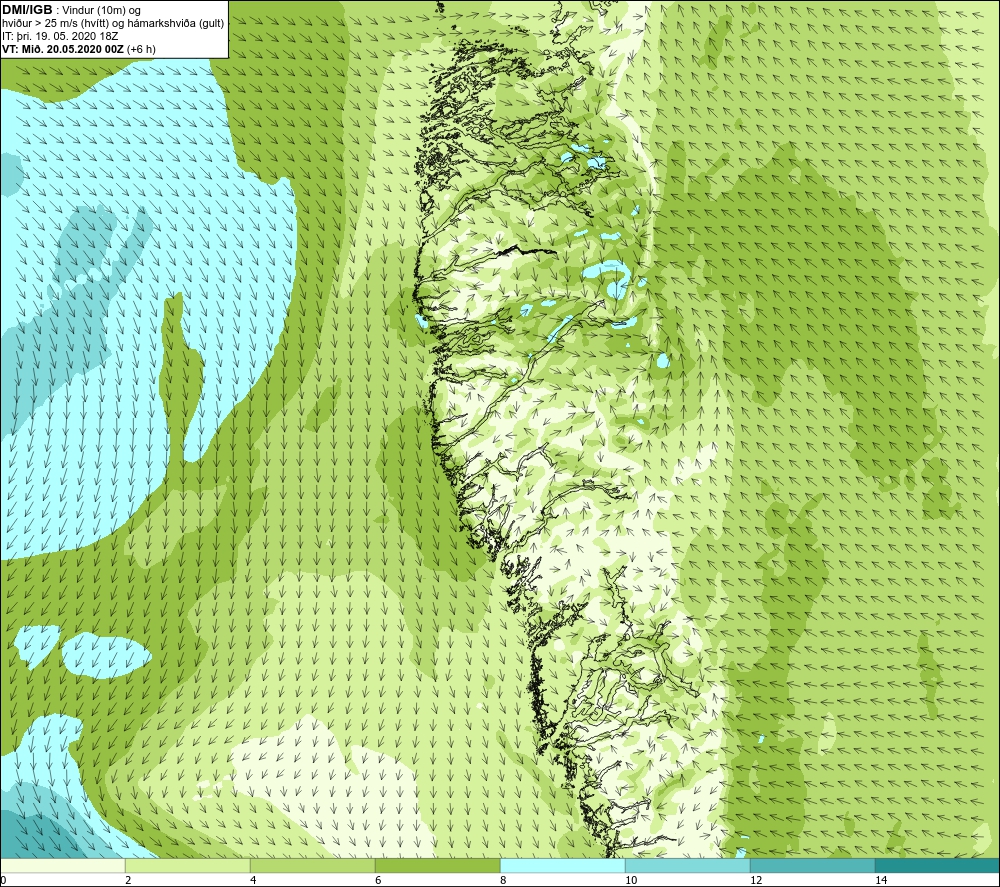Screen dimensions: 1000x887
Task: Click the legend label '4'
Action: pos(253,880)
